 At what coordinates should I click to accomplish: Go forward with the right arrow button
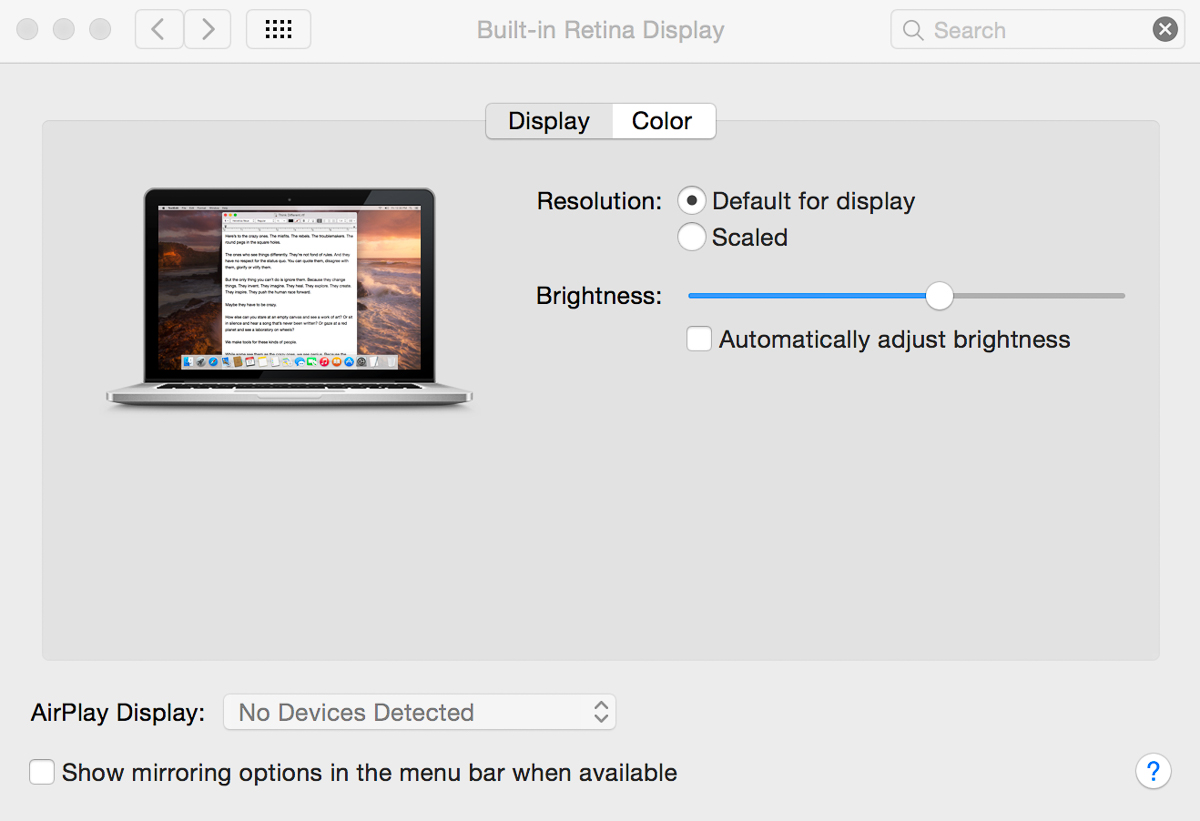(207, 29)
